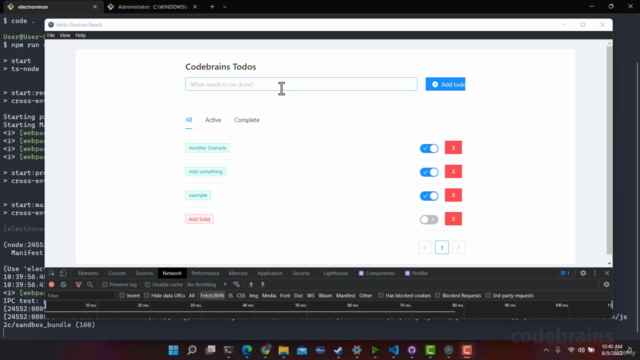Open the Sources DevTools tab
The height and width of the screenshot is (360, 640).
144,273
